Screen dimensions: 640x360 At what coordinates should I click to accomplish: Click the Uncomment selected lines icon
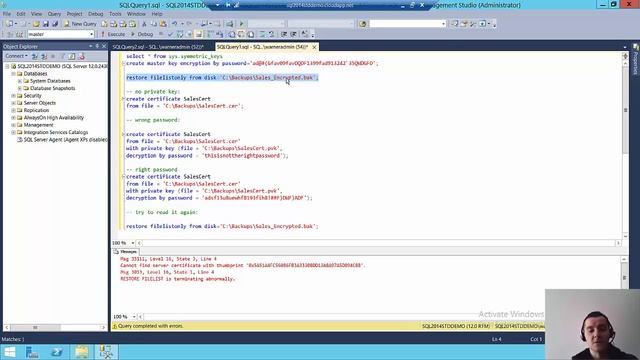tap(271, 34)
